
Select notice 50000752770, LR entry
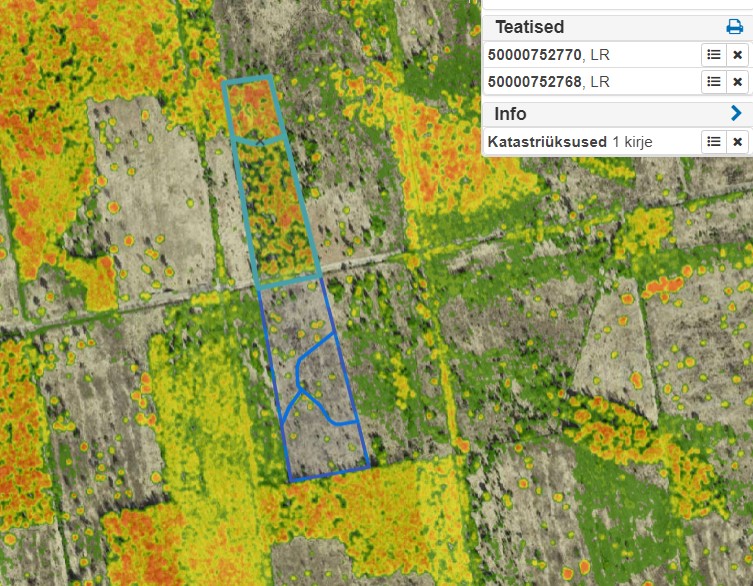548,55
